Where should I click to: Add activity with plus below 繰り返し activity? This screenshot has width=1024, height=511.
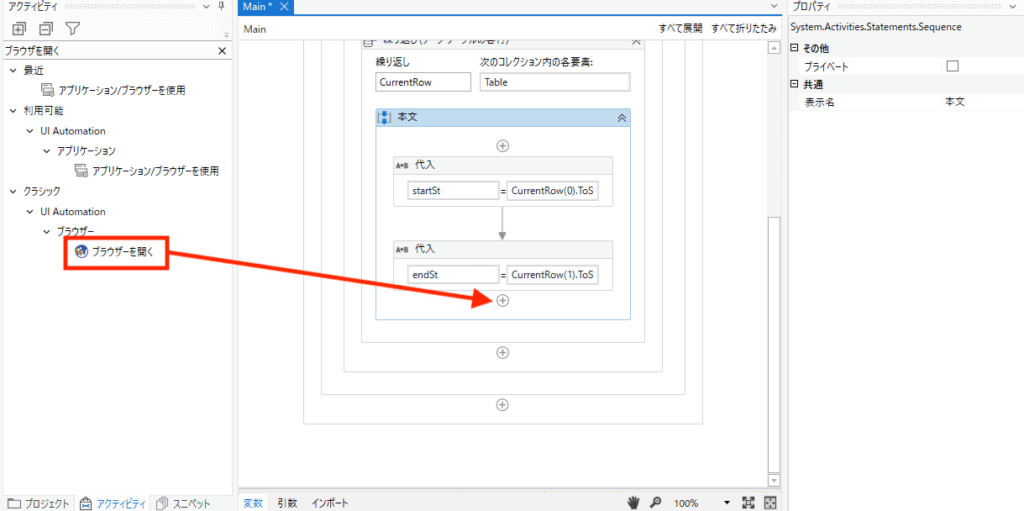pyautogui.click(x=503, y=353)
